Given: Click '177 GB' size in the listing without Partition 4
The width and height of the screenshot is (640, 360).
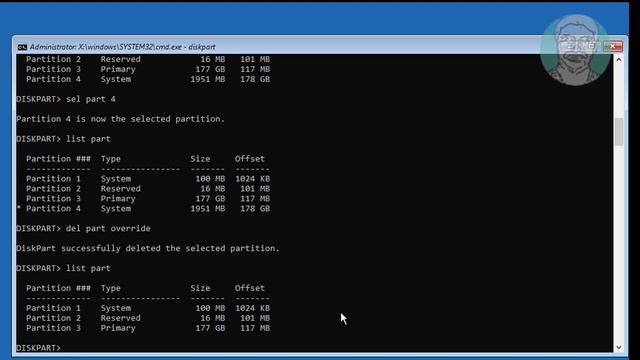Looking at the screenshot, I should coord(210,328).
